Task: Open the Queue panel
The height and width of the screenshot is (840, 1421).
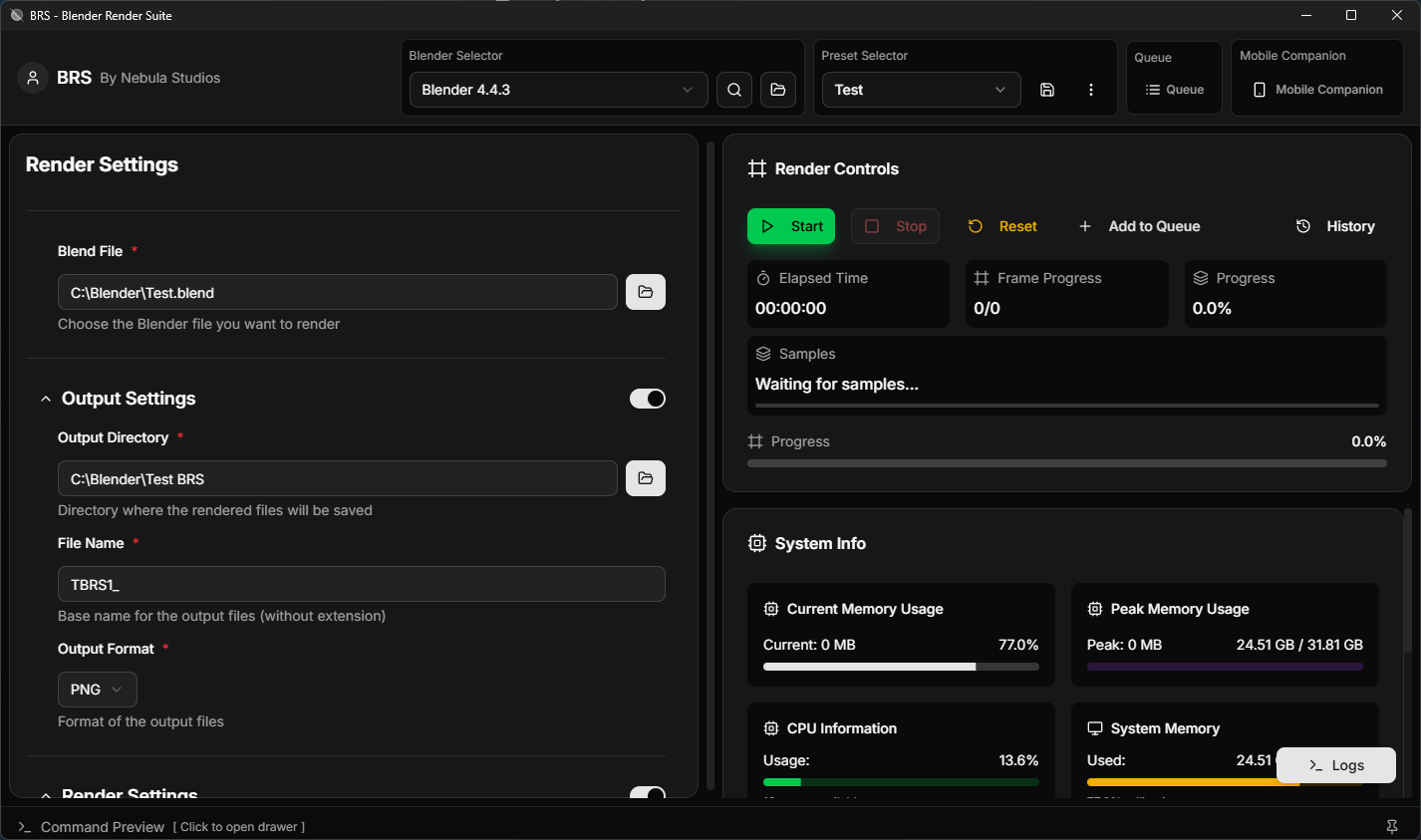Action: 1175,90
